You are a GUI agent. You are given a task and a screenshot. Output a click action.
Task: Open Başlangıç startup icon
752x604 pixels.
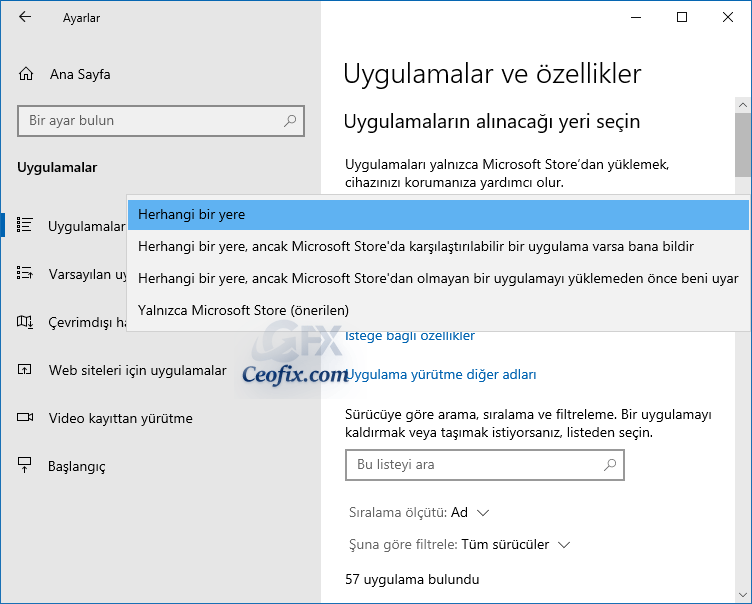24,465
